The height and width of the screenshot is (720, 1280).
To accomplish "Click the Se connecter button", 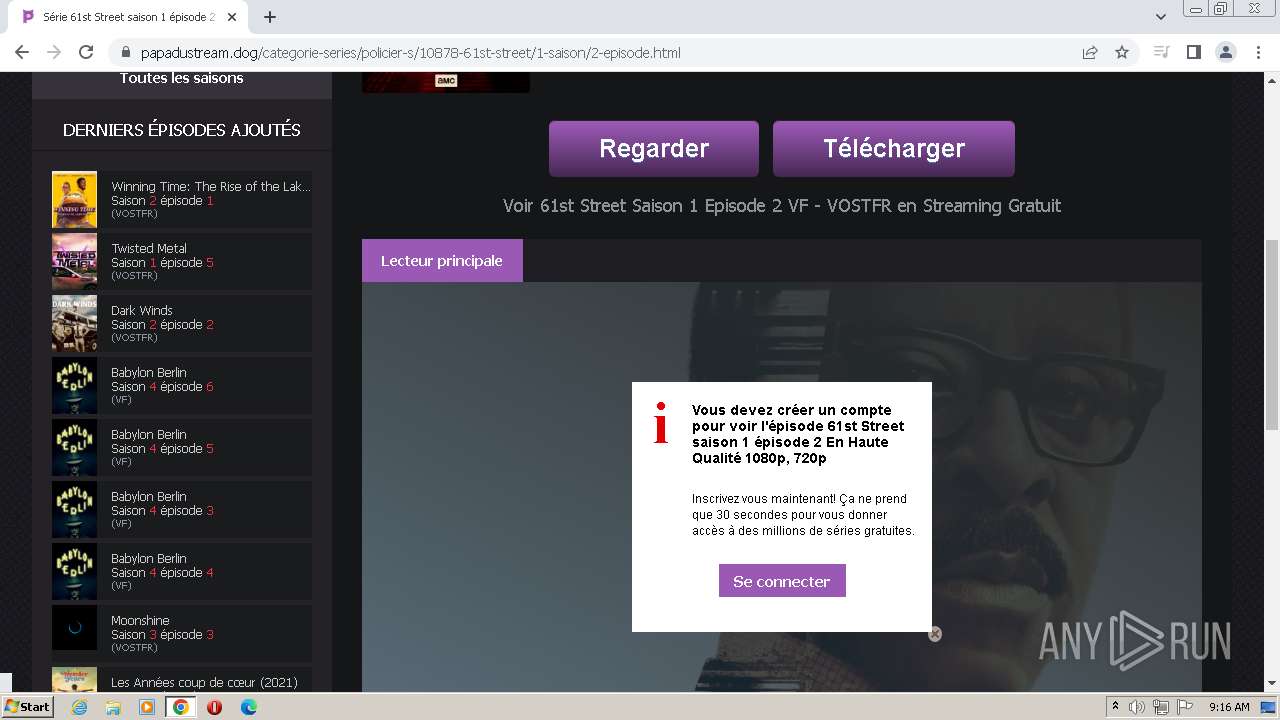I will pyautogui.click(x=782, y=581).
